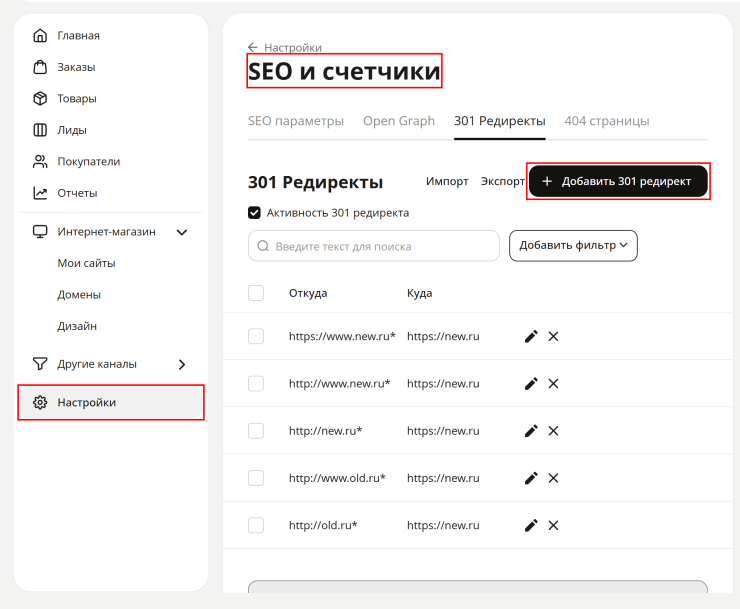Screen dimensions: 740x609
Task: Click the Импорт link
Action: (447, 181)
